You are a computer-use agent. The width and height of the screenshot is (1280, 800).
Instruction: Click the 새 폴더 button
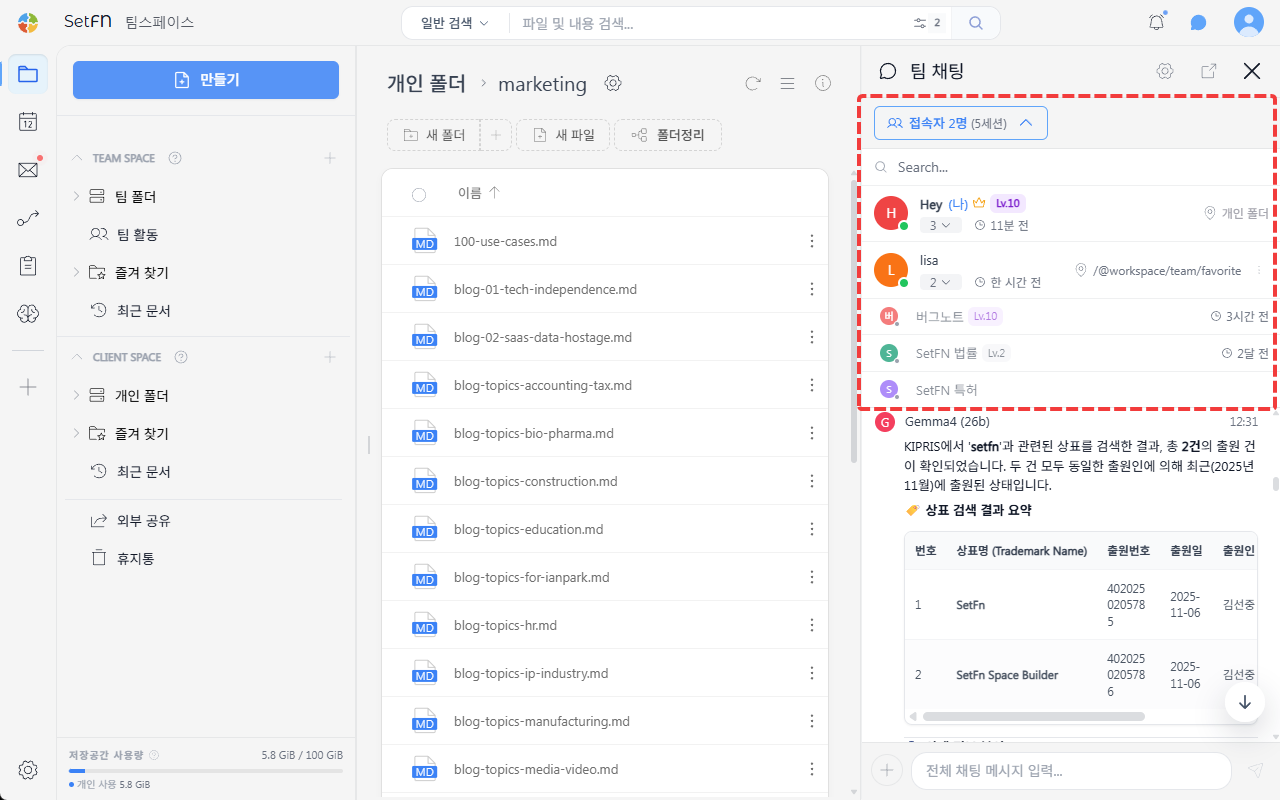click(x=434, y=135)
